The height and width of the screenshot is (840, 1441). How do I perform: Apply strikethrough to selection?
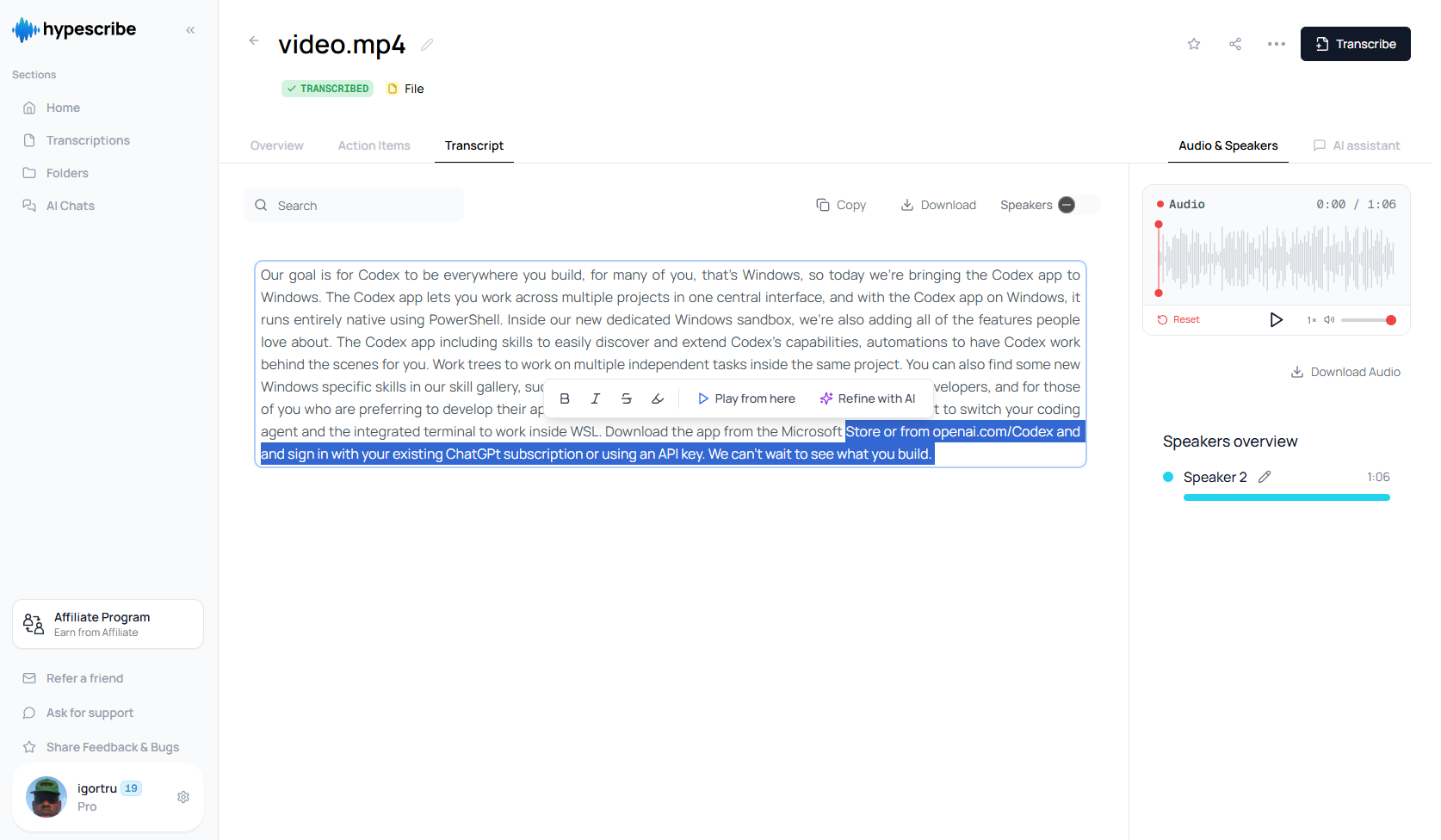627,398
